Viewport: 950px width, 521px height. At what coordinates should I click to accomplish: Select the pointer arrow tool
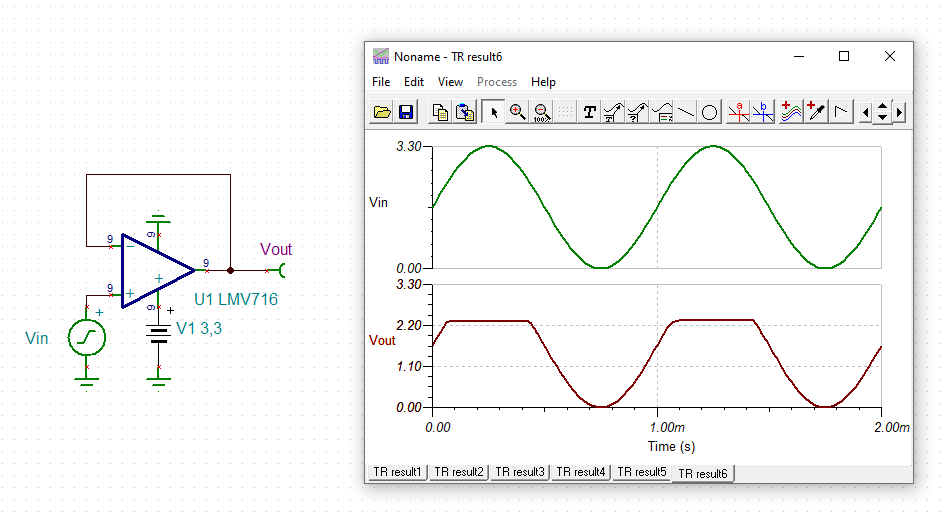(x=494, y=112)
